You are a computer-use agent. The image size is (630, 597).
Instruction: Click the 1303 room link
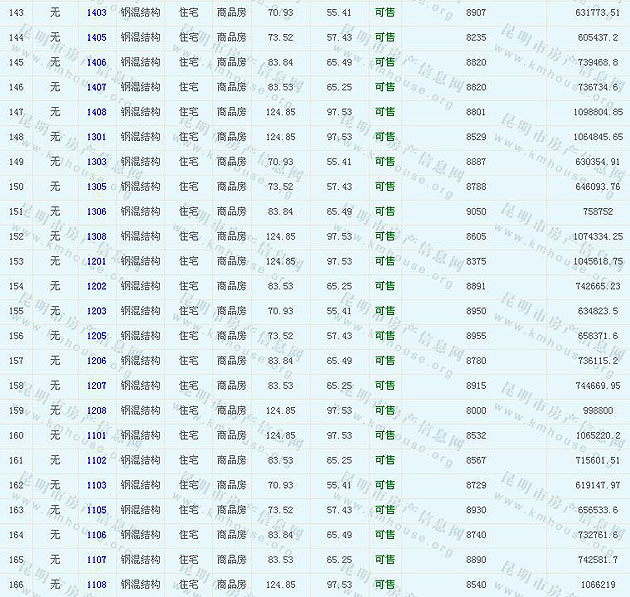click(x=97, y=162)
